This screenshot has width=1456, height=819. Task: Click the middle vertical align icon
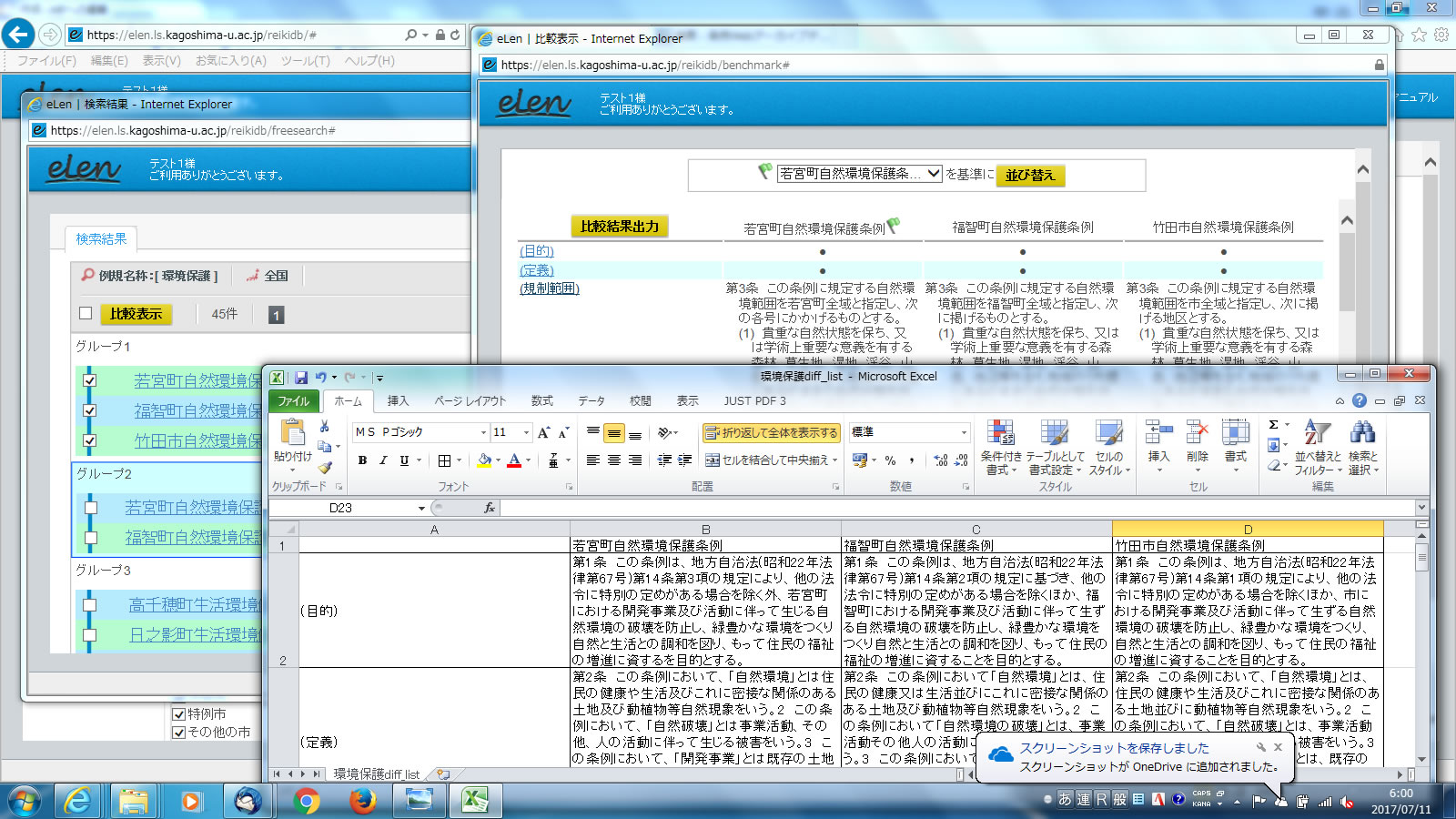click(x=614, y=432)
